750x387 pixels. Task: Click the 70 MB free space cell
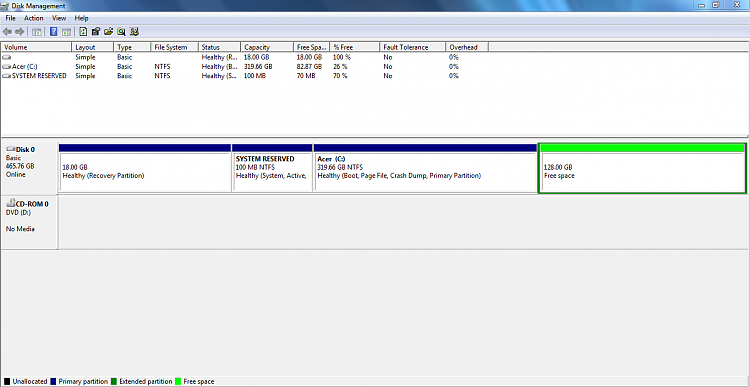click(306, 76)
